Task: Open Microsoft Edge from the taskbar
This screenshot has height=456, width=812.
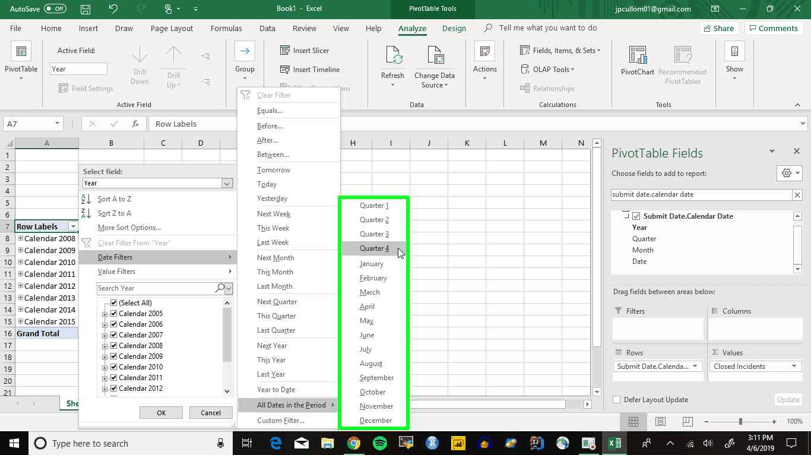Action: pos(276,444)
